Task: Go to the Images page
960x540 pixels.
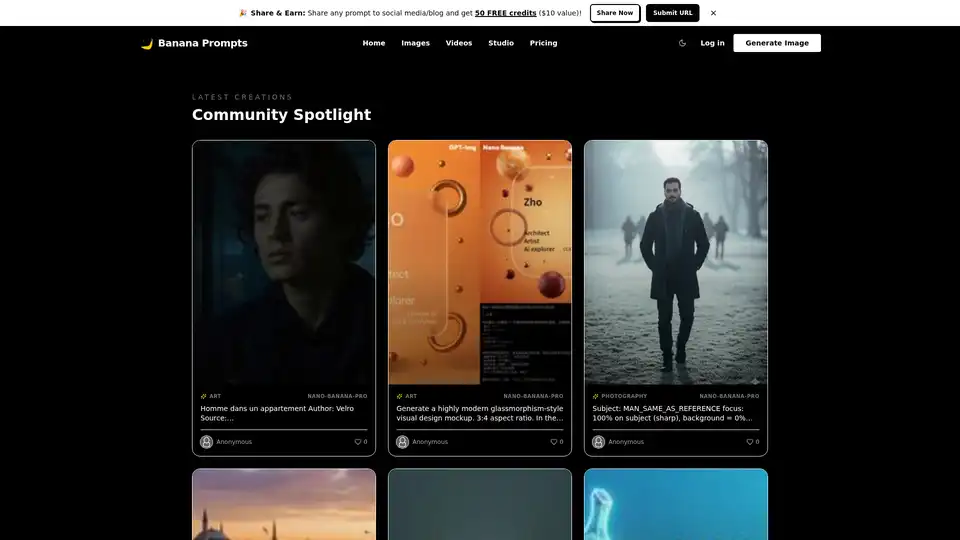Action: [x=415, y=43]
